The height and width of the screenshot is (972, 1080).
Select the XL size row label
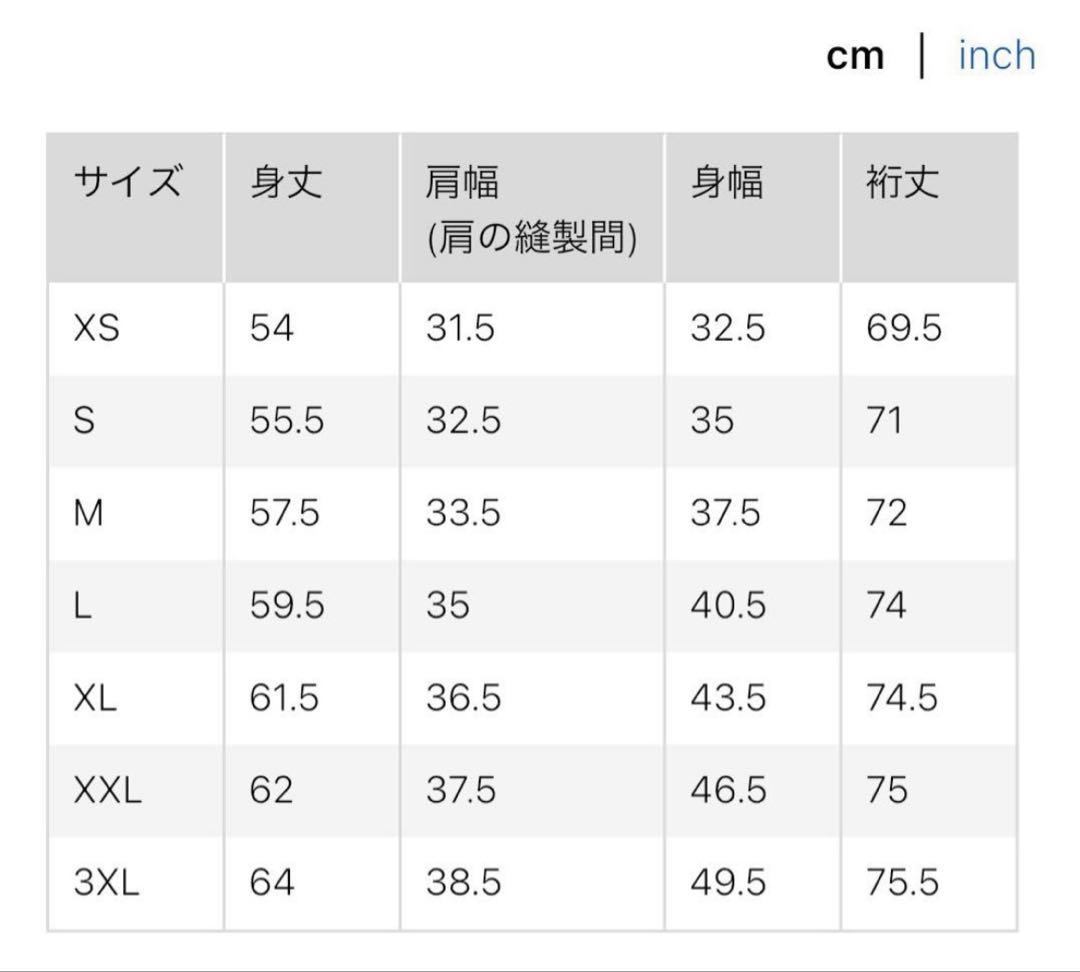tap(95, 698)
